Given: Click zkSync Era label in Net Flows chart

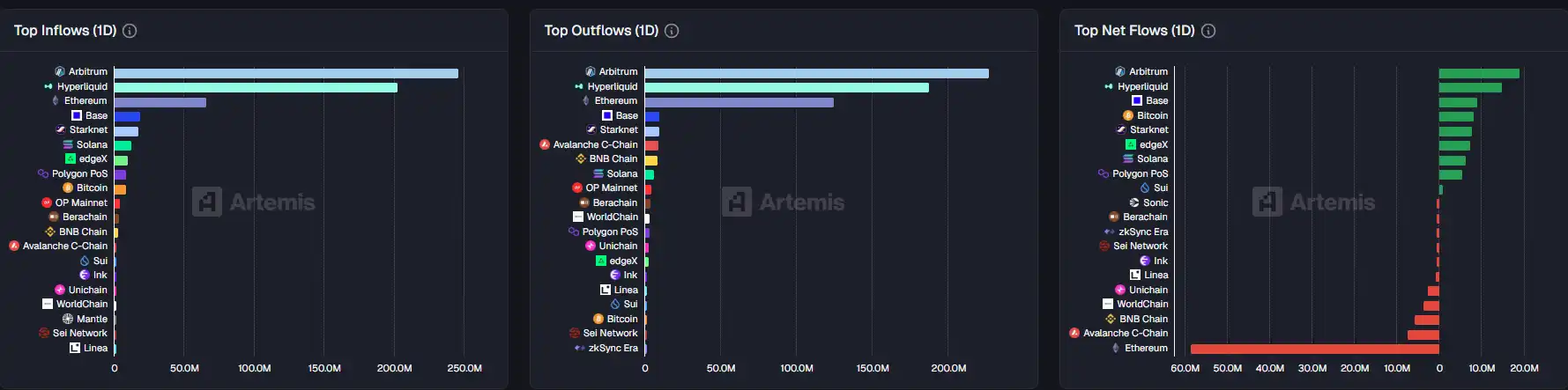Looking at the screenshot, I should (x=1143, y=232).
